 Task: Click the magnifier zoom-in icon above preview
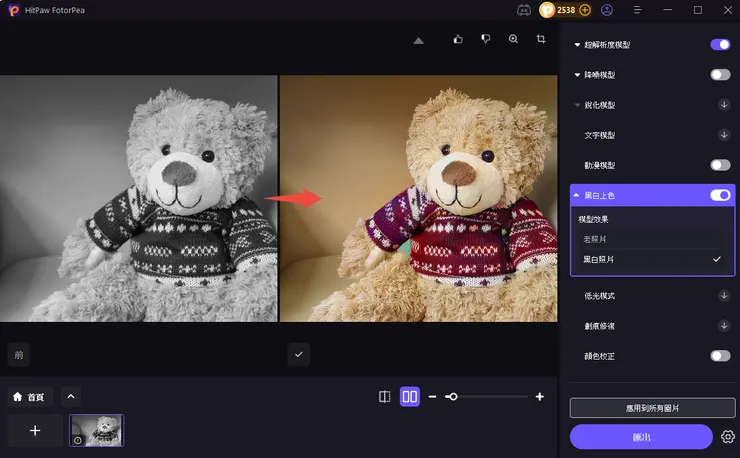pyautogui.click(x=513, y=39)
